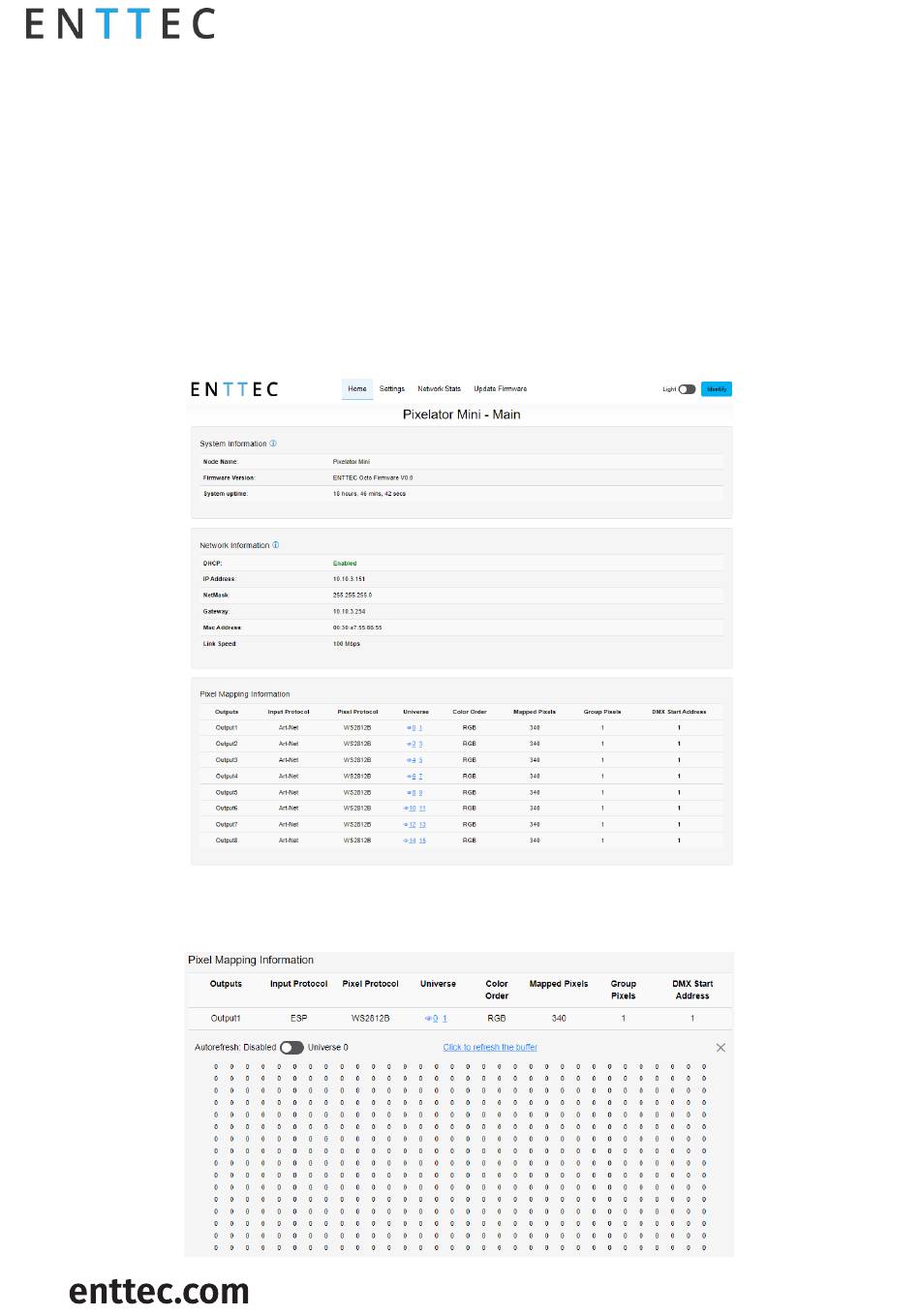
Task: Select the NetMask '255.255.255.0'
Action: [353, 595]
